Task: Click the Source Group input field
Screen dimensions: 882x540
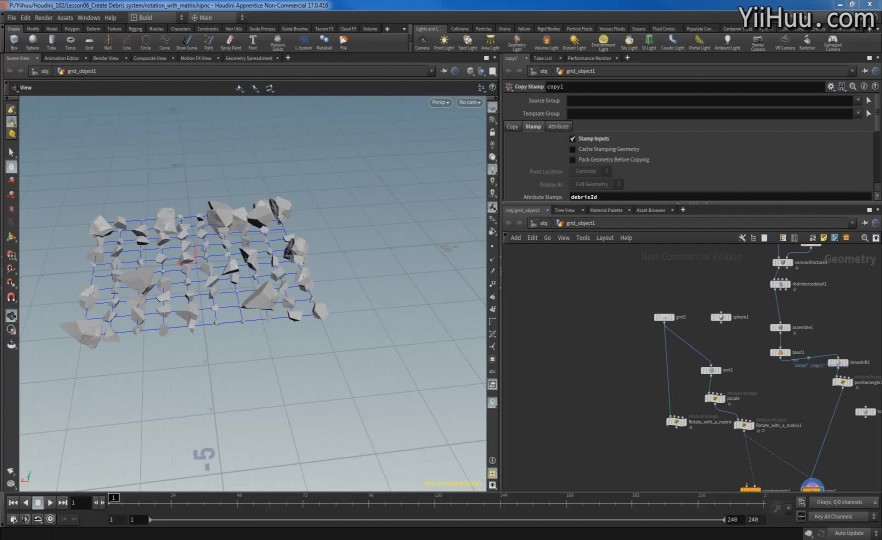Action: point(710,100)
